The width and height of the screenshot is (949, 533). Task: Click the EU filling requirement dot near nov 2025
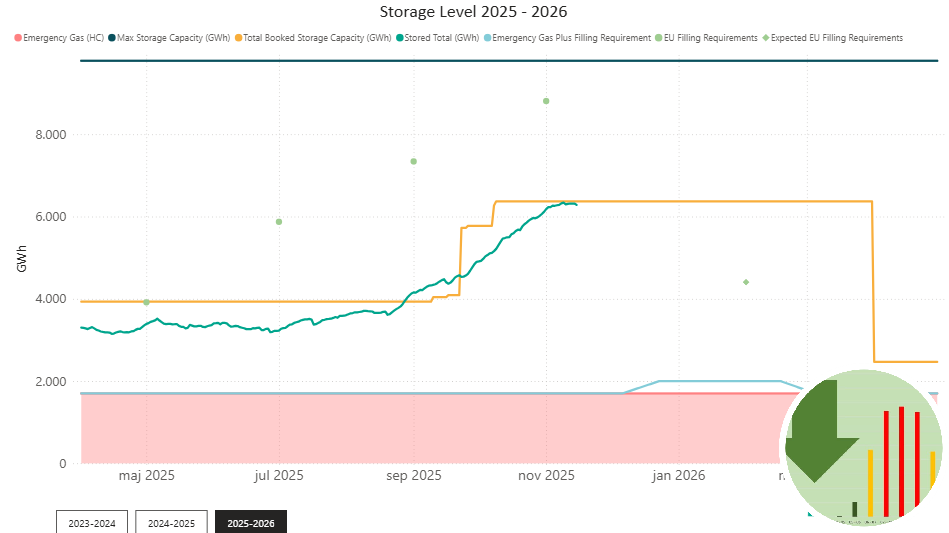[546, 101]
